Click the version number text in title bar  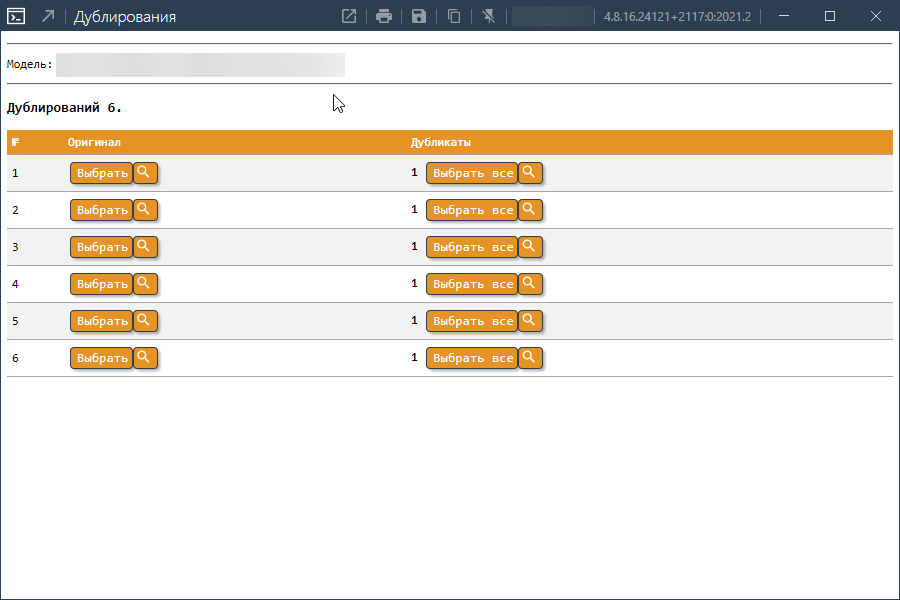[x=677, y=16]
